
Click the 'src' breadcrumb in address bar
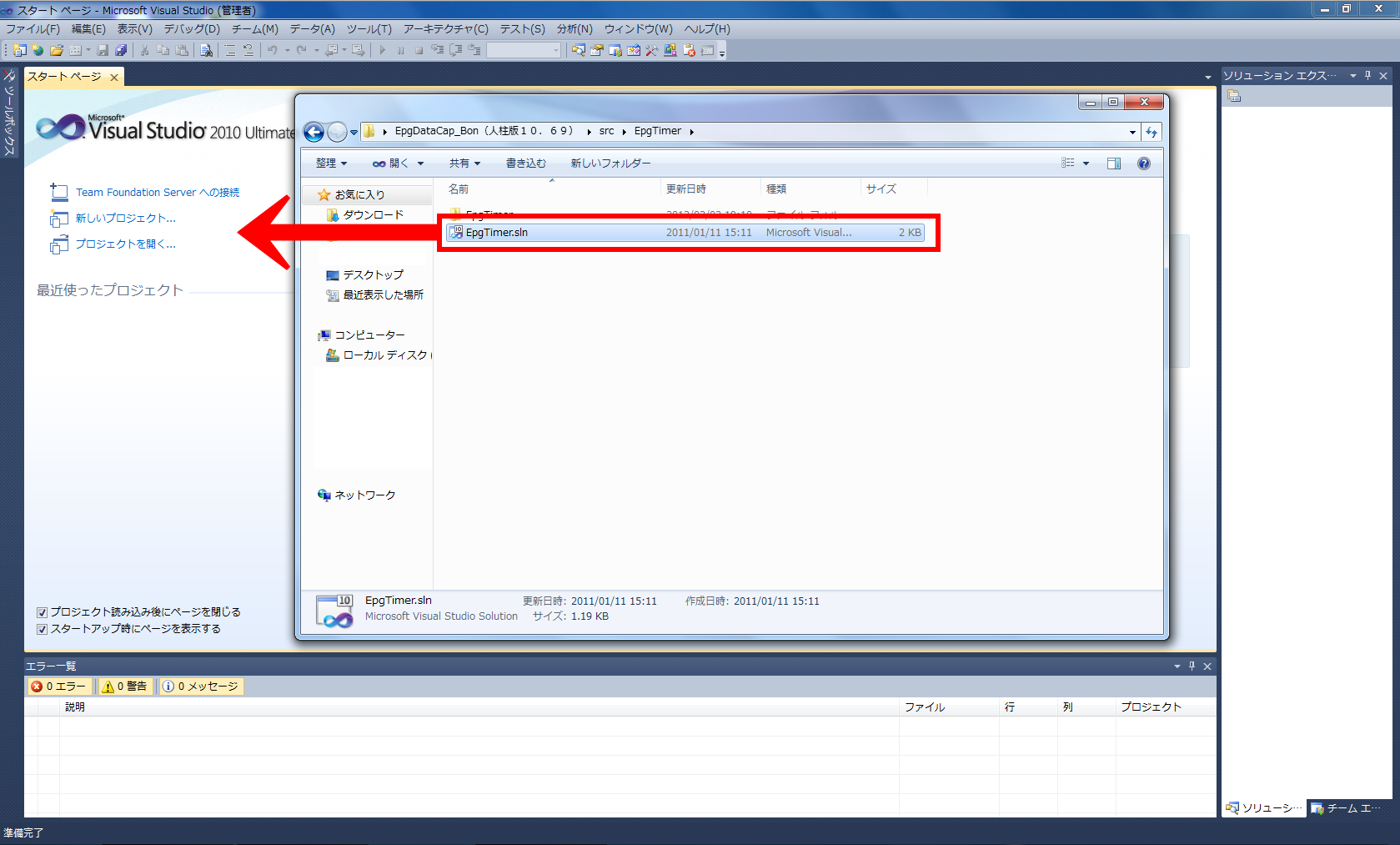(x=606, y=132)
